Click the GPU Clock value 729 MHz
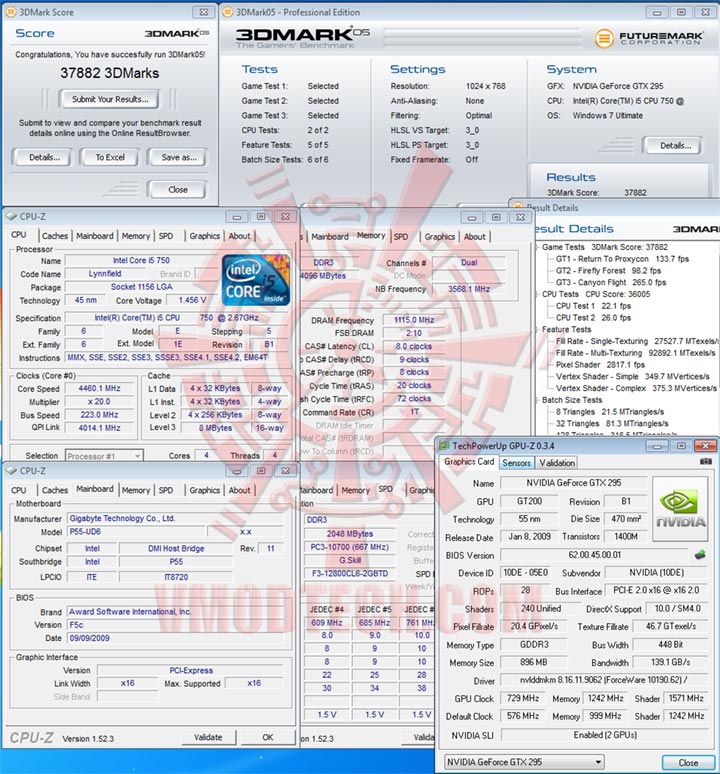Screen dimensions: 720x774 523,698
